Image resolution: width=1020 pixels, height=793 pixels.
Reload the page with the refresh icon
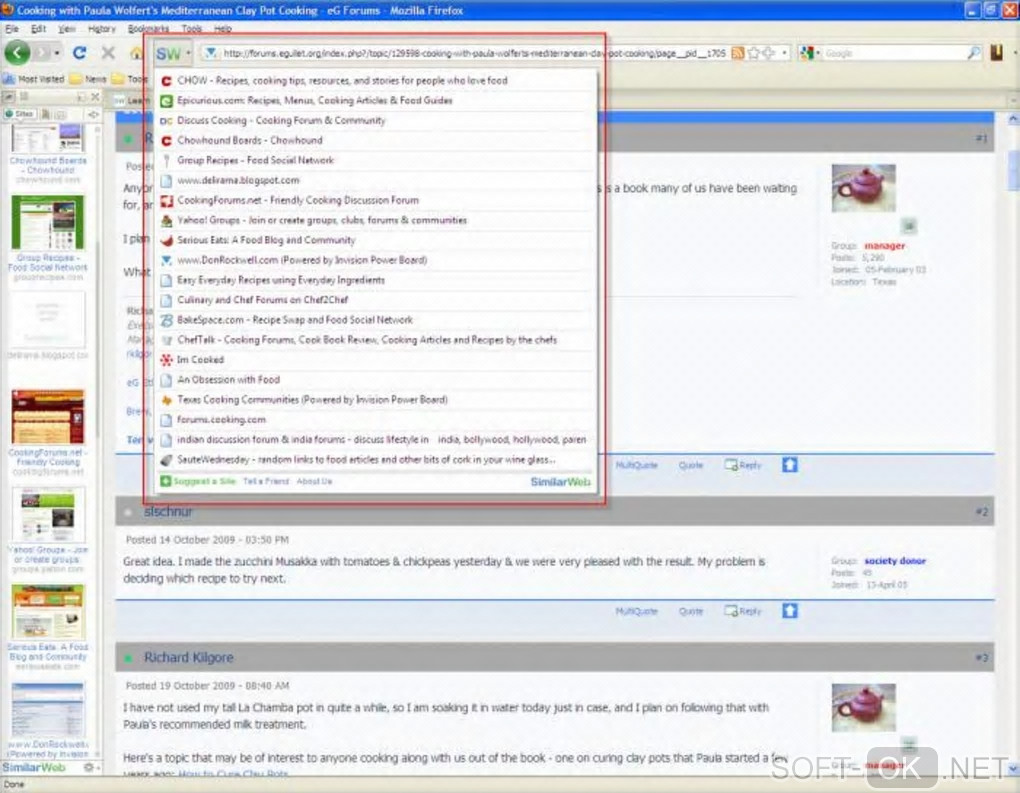pos(79,53)
